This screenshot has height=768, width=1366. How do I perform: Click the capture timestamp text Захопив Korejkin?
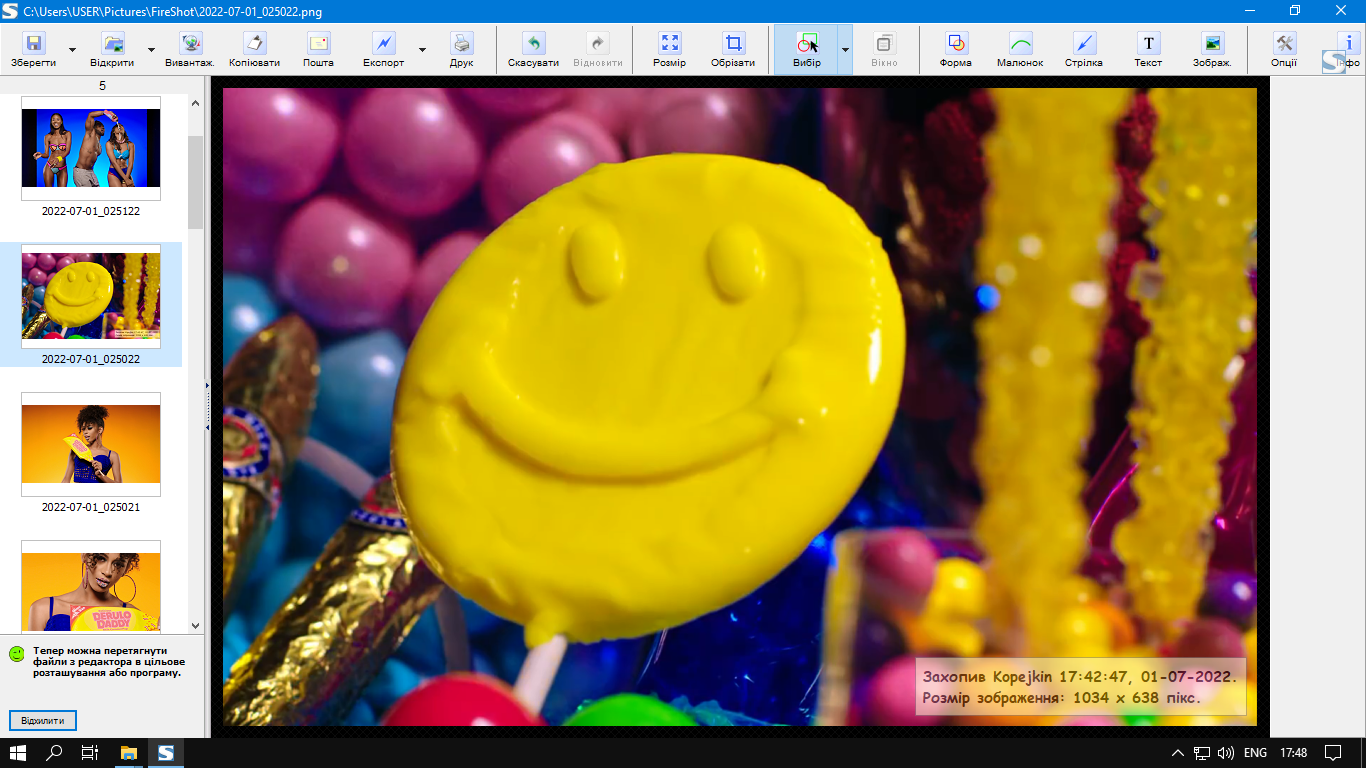click(x=1080, y=676)
